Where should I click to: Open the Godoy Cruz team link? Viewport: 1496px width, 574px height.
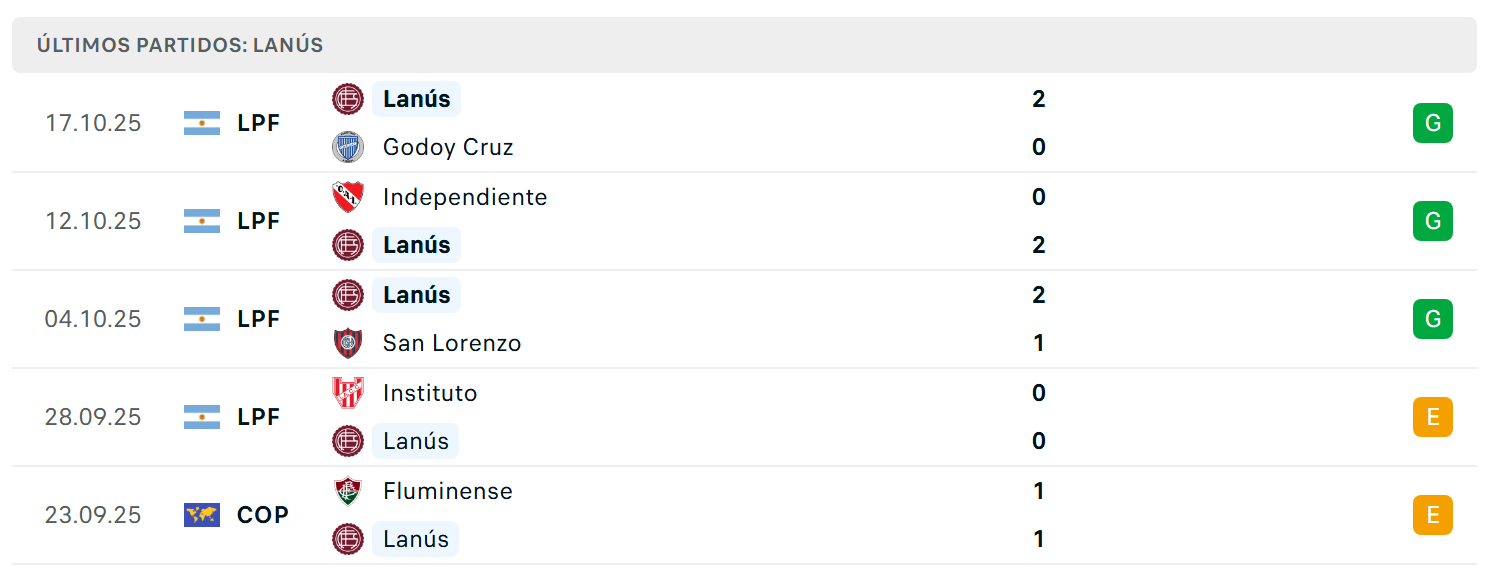[448, 147]
